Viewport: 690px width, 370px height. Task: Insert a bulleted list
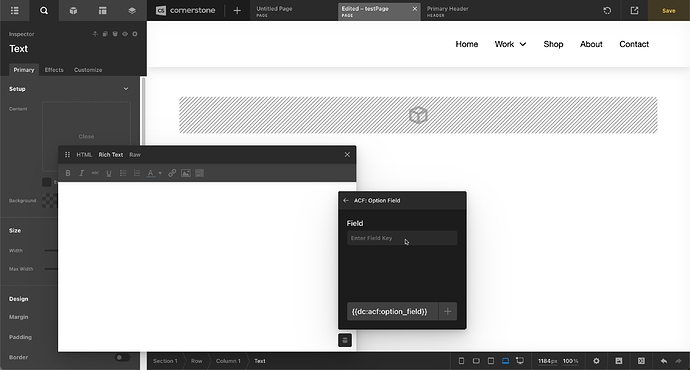click(x=123, y=173)
